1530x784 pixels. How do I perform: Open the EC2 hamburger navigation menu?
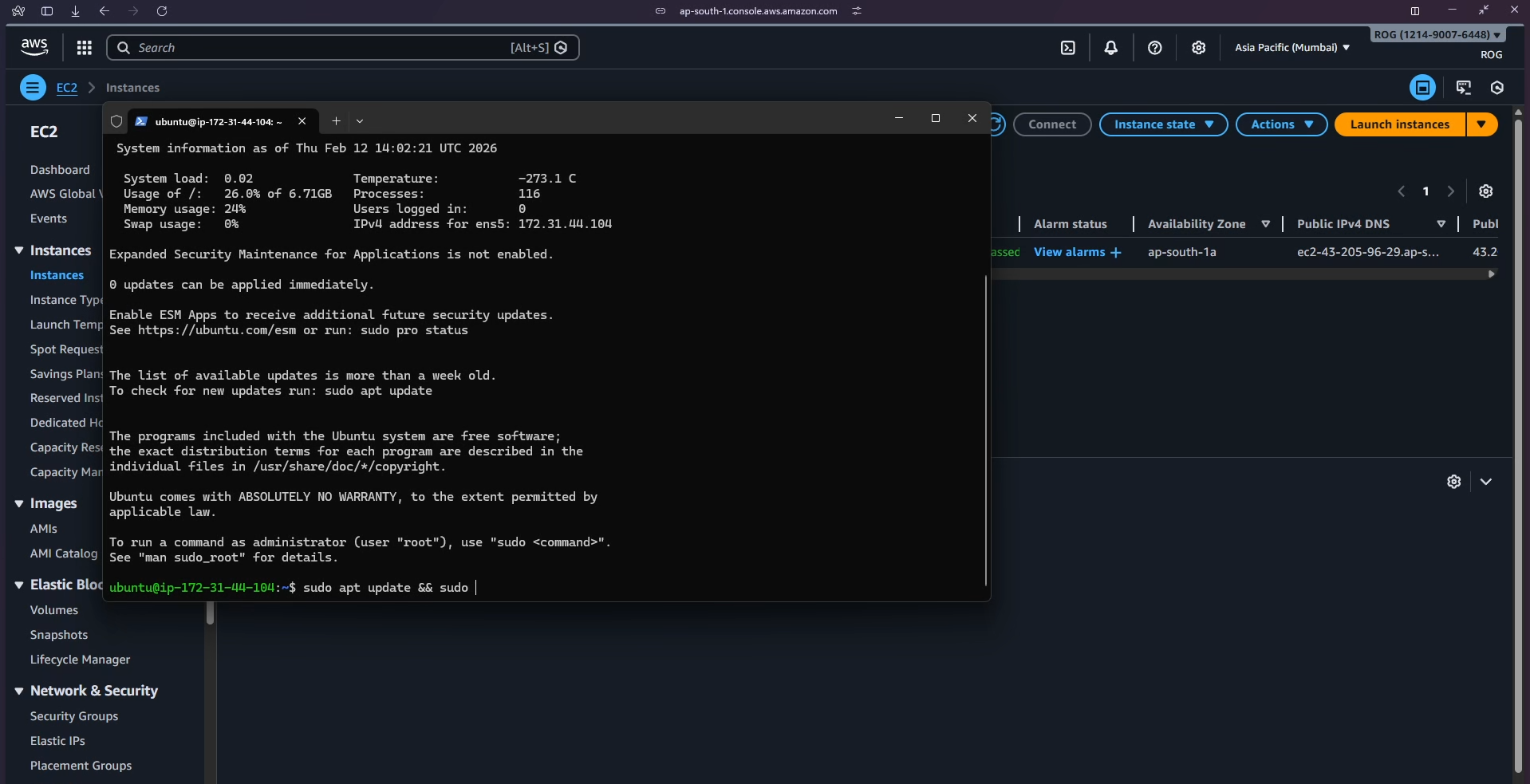point(32,87)
